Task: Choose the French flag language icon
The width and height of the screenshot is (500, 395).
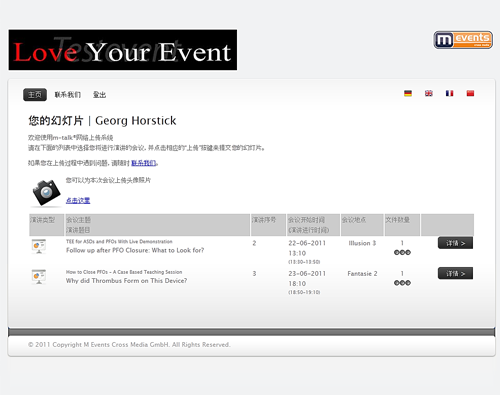Action: [x=449, y=93]
